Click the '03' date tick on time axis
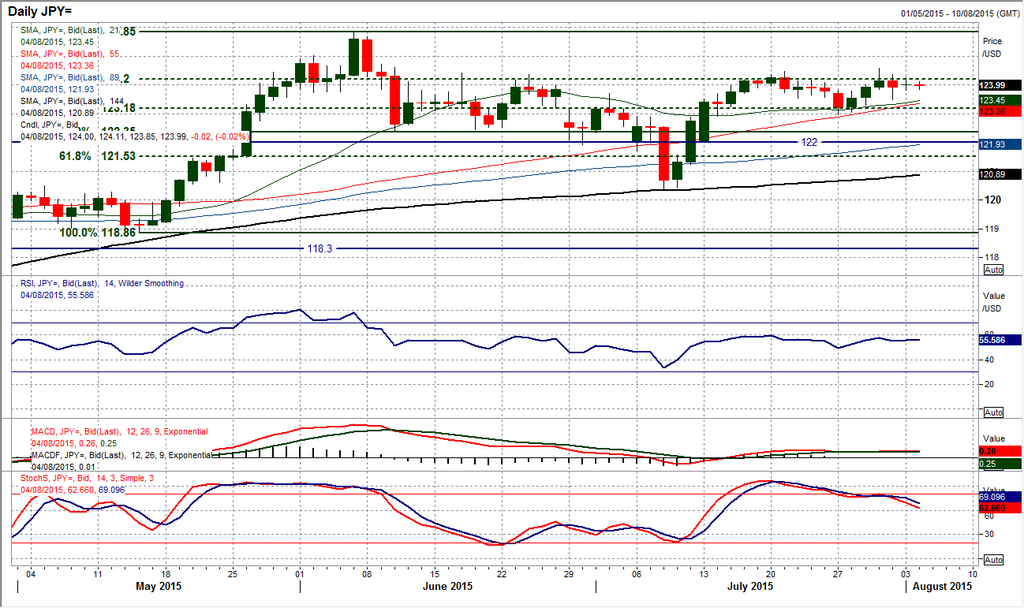Viewport: 1024px width, 608px height. click(905, 574)
